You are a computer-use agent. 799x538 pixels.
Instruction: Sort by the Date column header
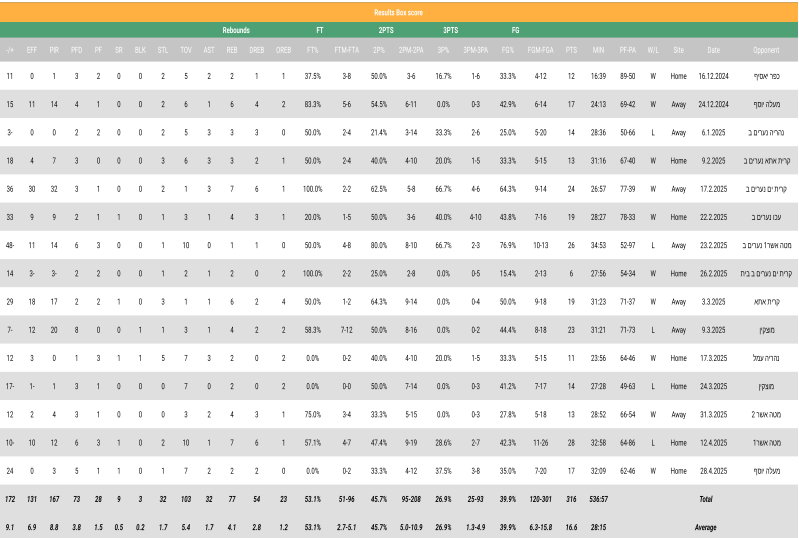point(713,50)
